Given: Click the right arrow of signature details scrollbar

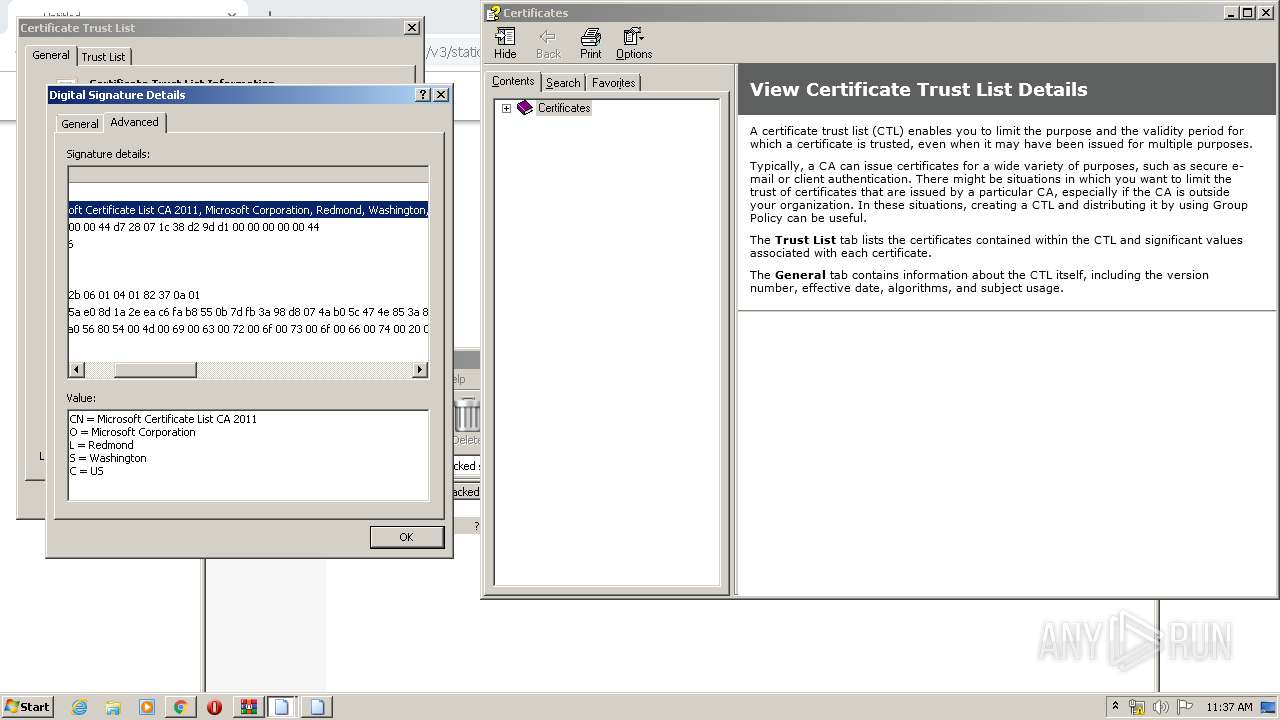Looking at the screenshot, I should point(420,370).
